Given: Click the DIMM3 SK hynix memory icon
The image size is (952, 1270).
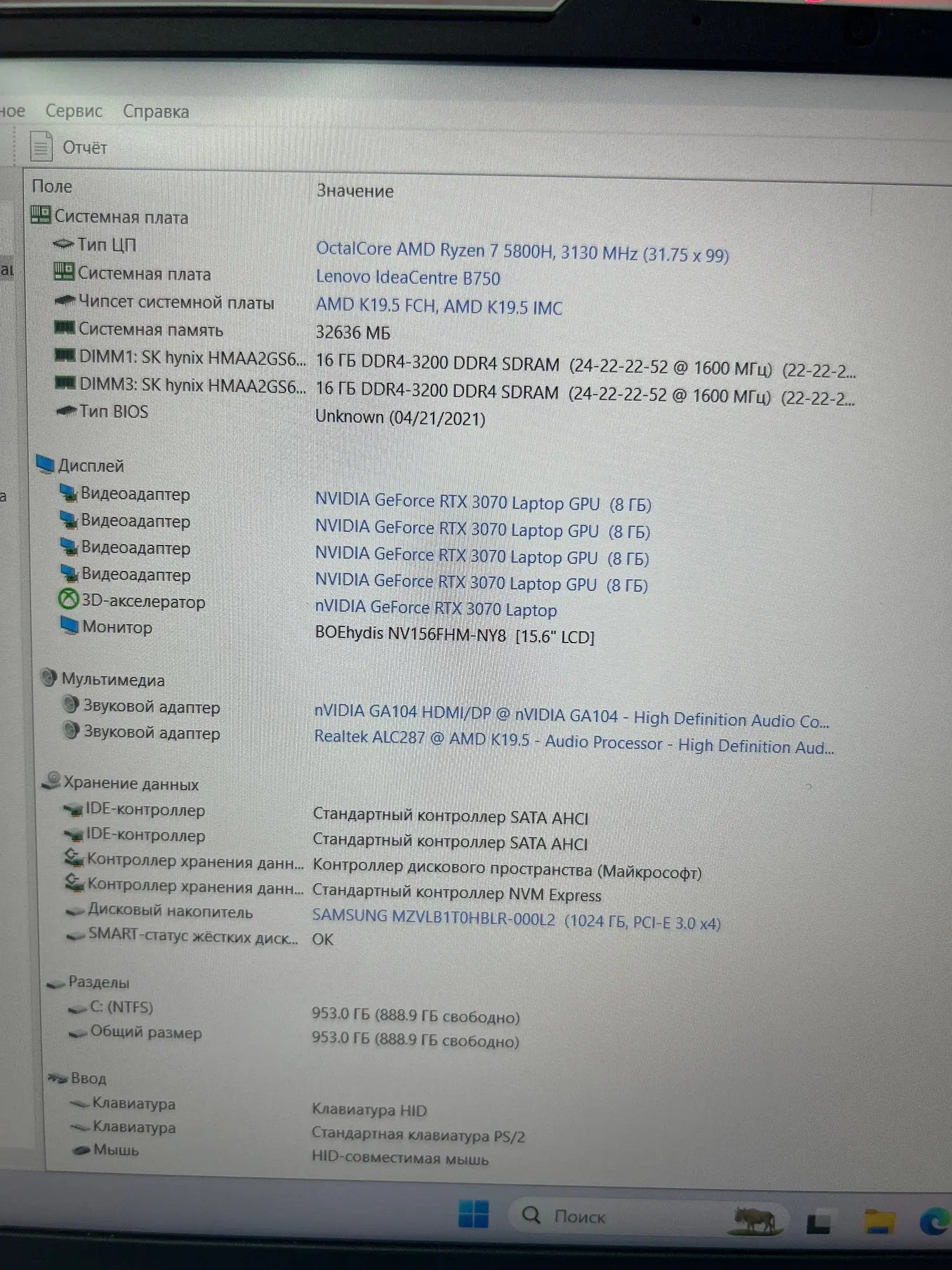Looking at the screenshot, I should 65,383.
